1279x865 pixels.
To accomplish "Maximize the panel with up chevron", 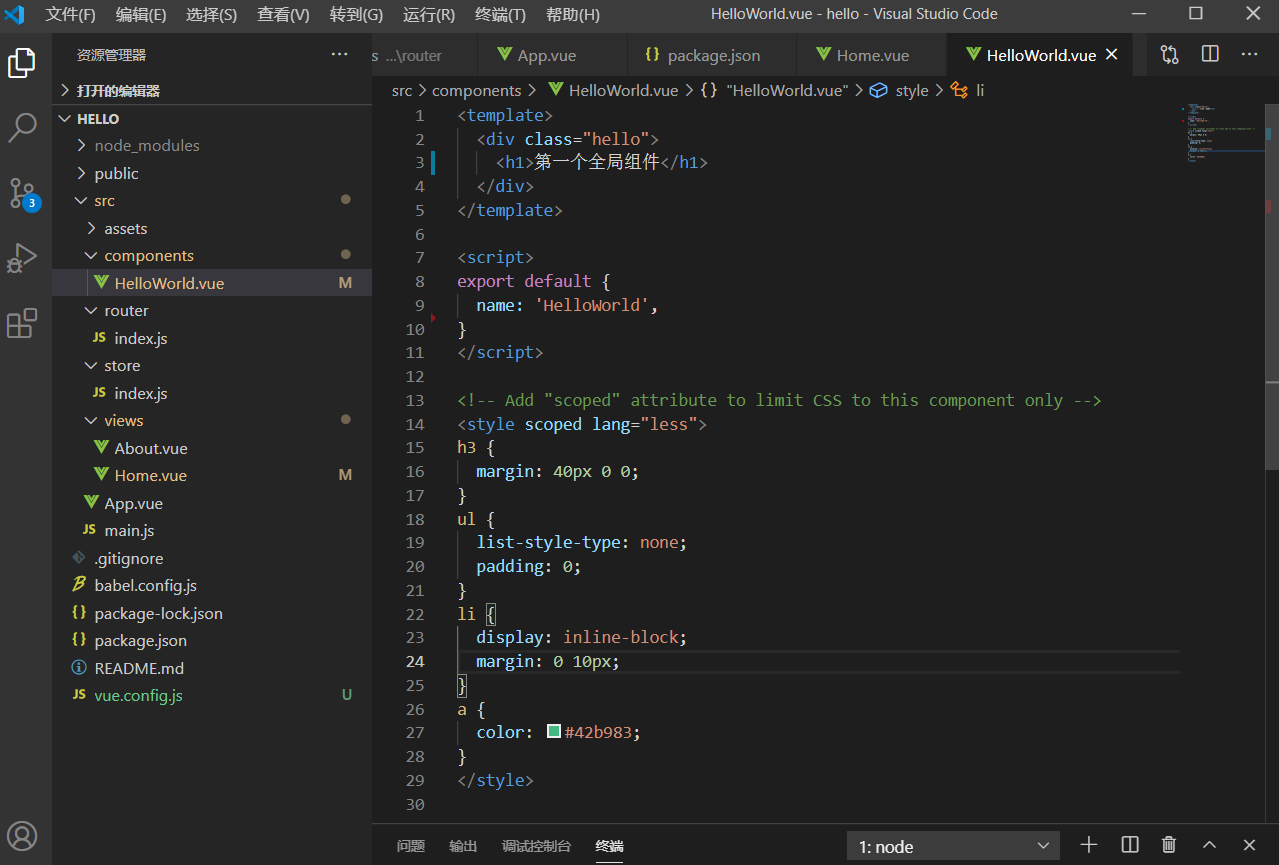I will [x=1209, y=845].
